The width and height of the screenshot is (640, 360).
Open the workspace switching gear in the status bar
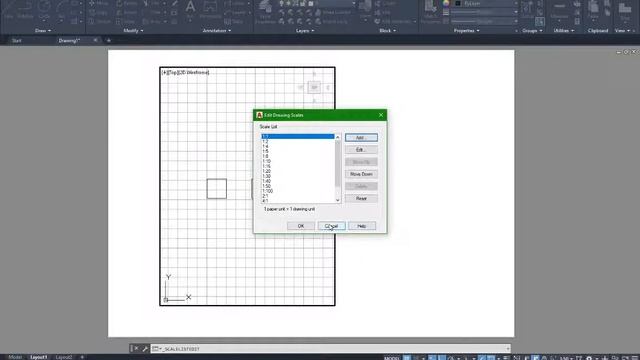(589, 358)
